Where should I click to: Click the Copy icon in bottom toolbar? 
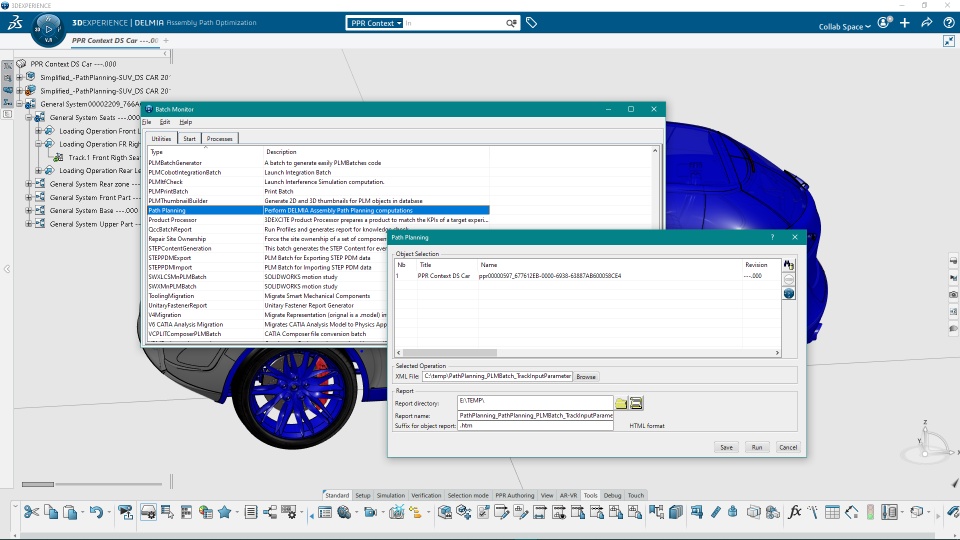(x=51, y=512)
